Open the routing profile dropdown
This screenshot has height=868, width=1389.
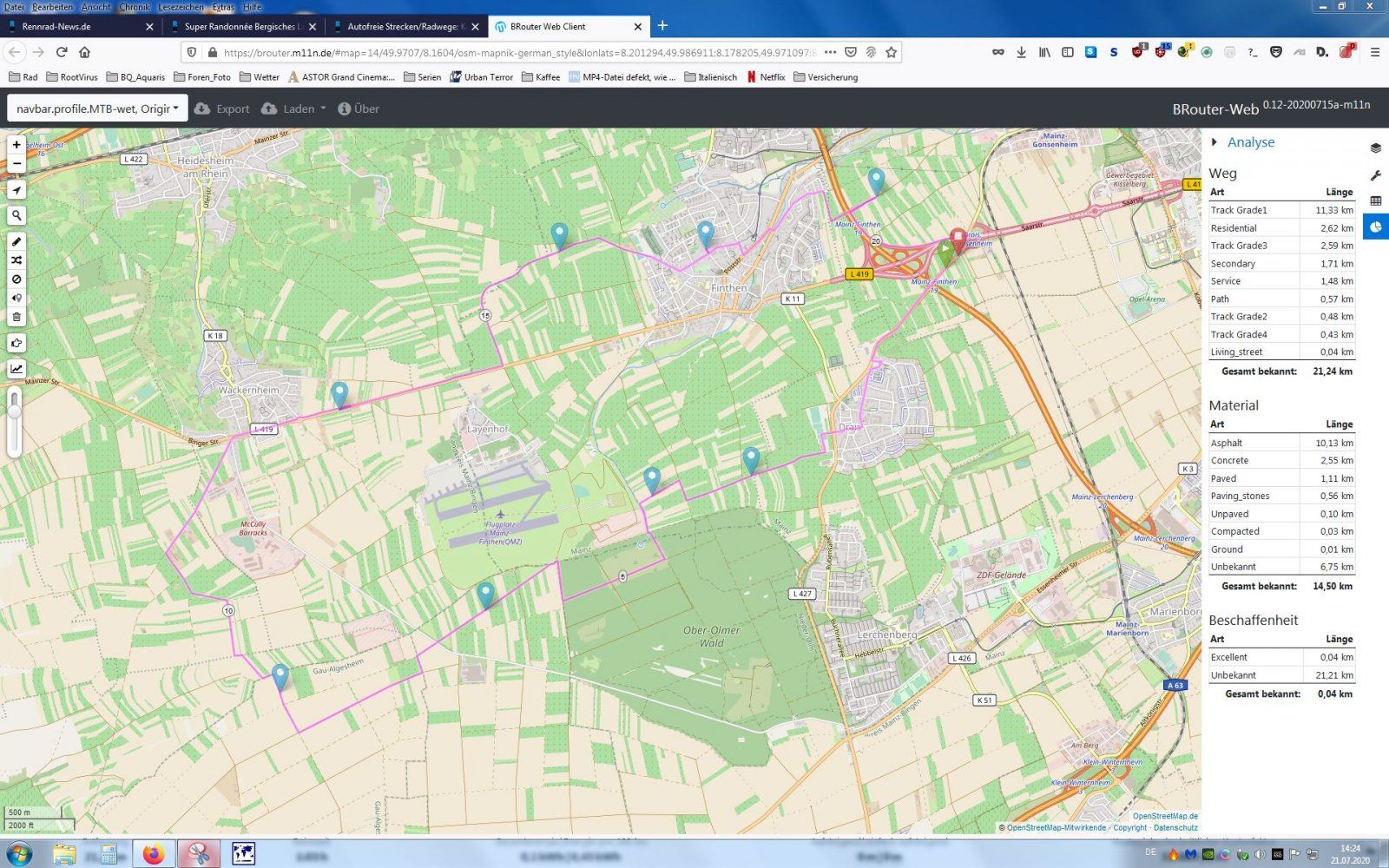click(97, 108)
